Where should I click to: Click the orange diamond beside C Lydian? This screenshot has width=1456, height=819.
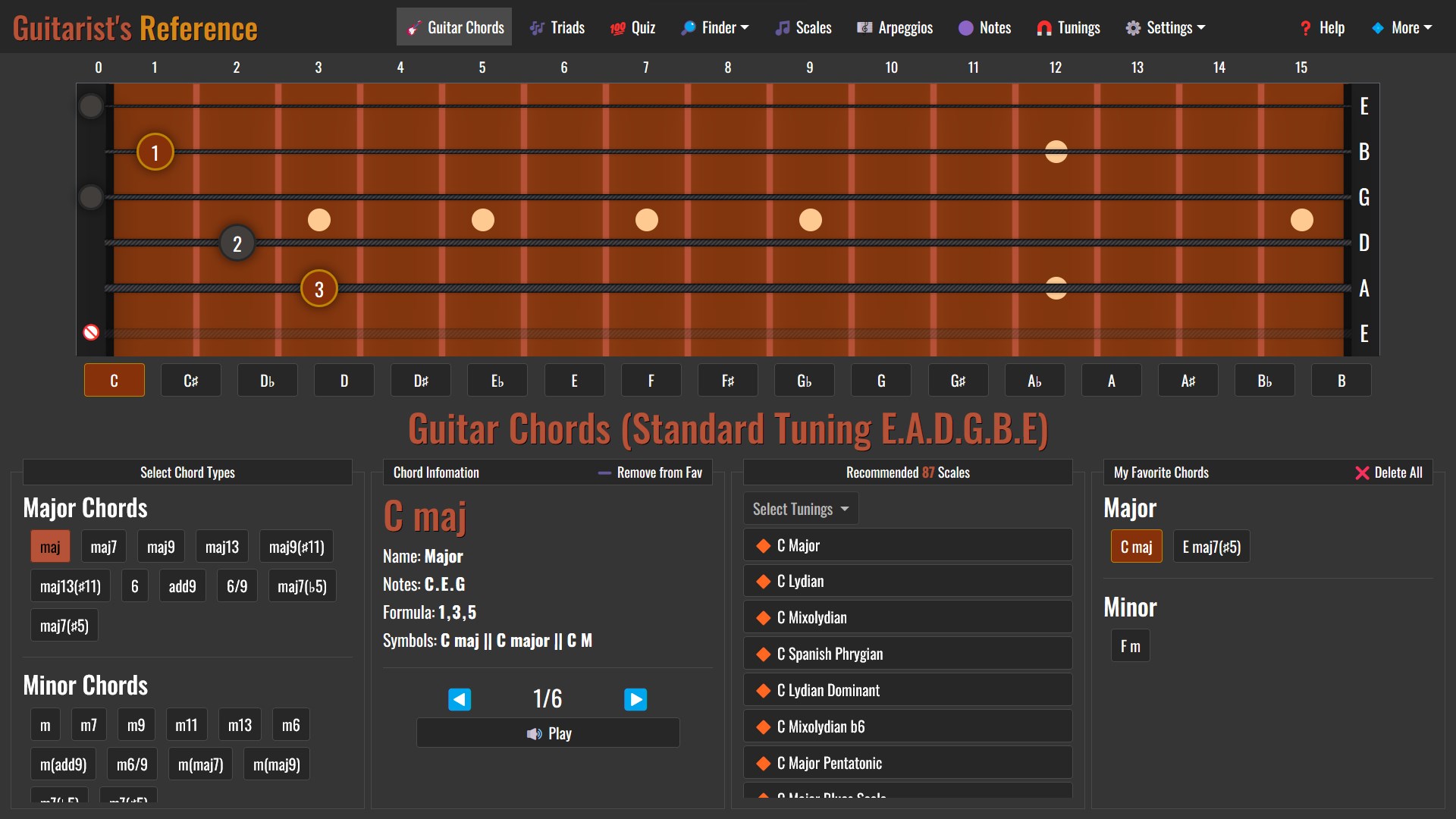click(764, 582)
